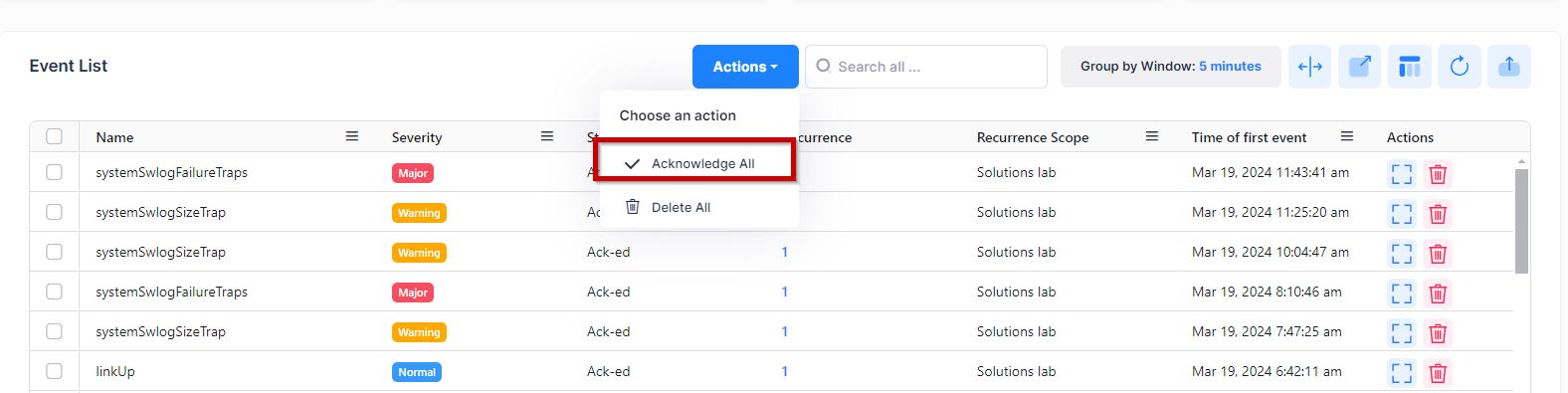Image resolution: width=1568 pixels, height=393 pixels.
Task: Click the table vertical scrollbar thumb
Action: tap(1521, 221)
